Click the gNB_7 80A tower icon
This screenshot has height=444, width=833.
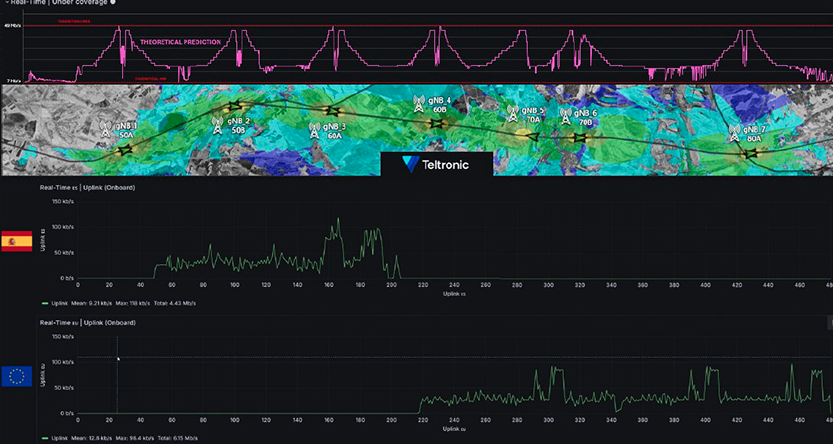[x=734, y=130]
